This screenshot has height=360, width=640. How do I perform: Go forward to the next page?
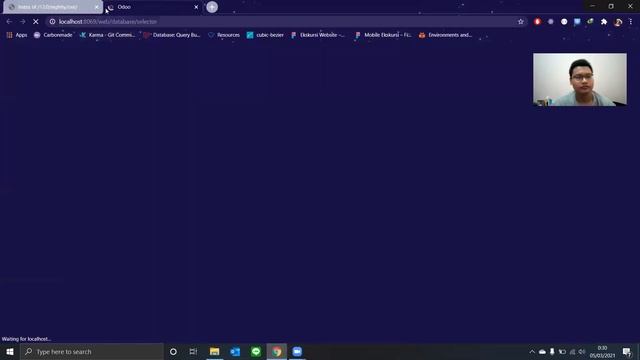(22, 22)
